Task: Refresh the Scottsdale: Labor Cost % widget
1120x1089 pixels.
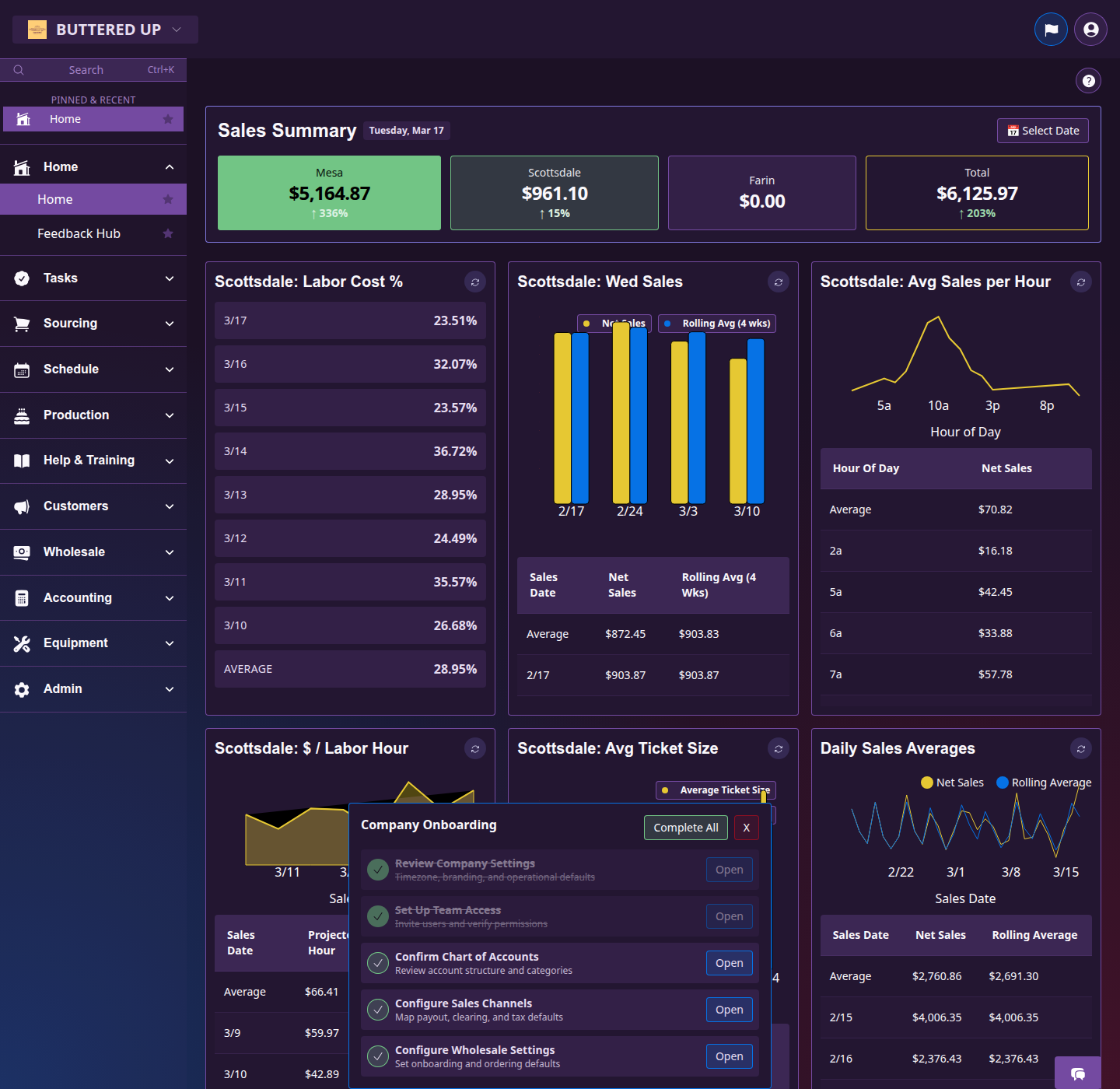Action: click(x=475, y=282)
